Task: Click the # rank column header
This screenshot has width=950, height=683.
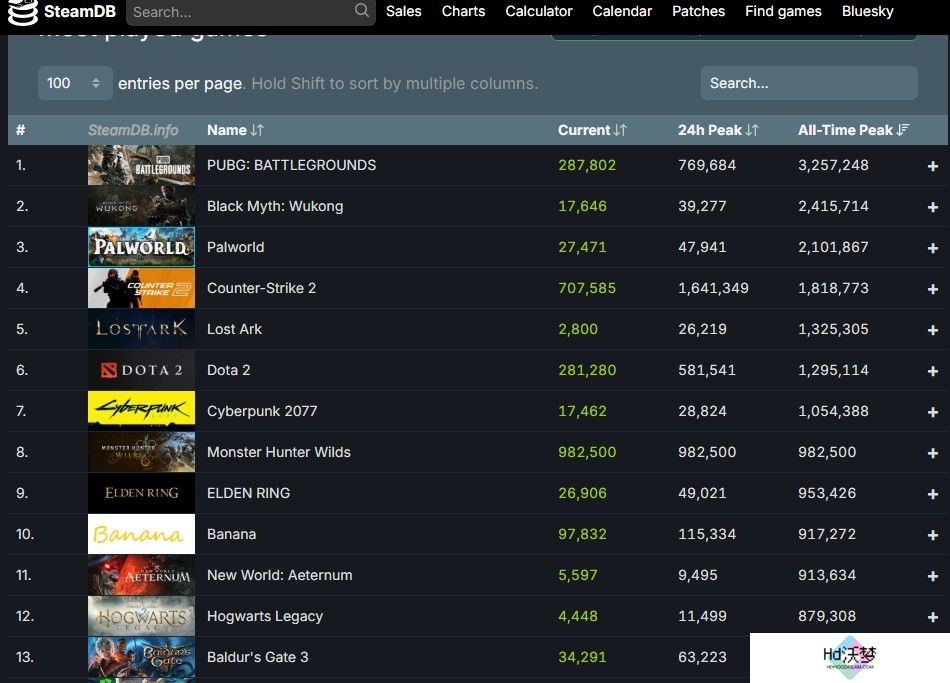Action: [21, 130]
